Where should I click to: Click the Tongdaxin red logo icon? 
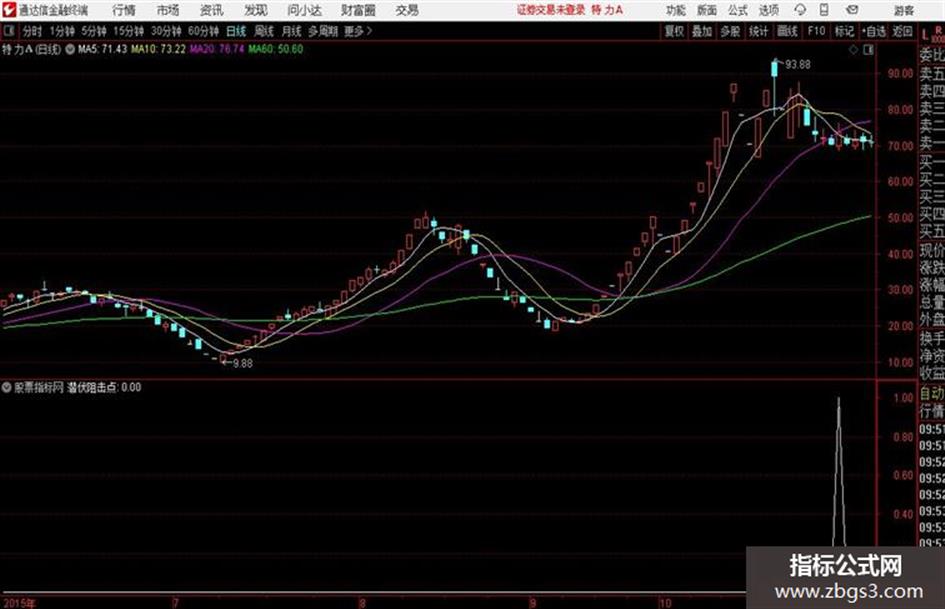pyautogui.click(x=9, y=10)
